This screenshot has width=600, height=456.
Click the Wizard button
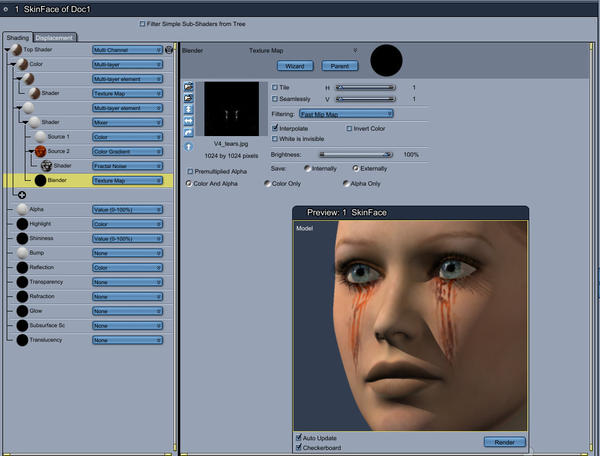(x=295, y=66)
